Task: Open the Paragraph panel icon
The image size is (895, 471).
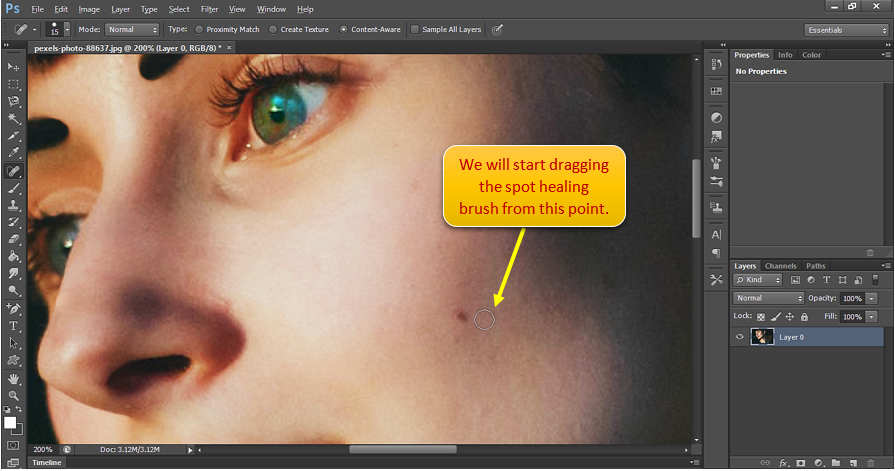Action: click(x=716, y=253)
